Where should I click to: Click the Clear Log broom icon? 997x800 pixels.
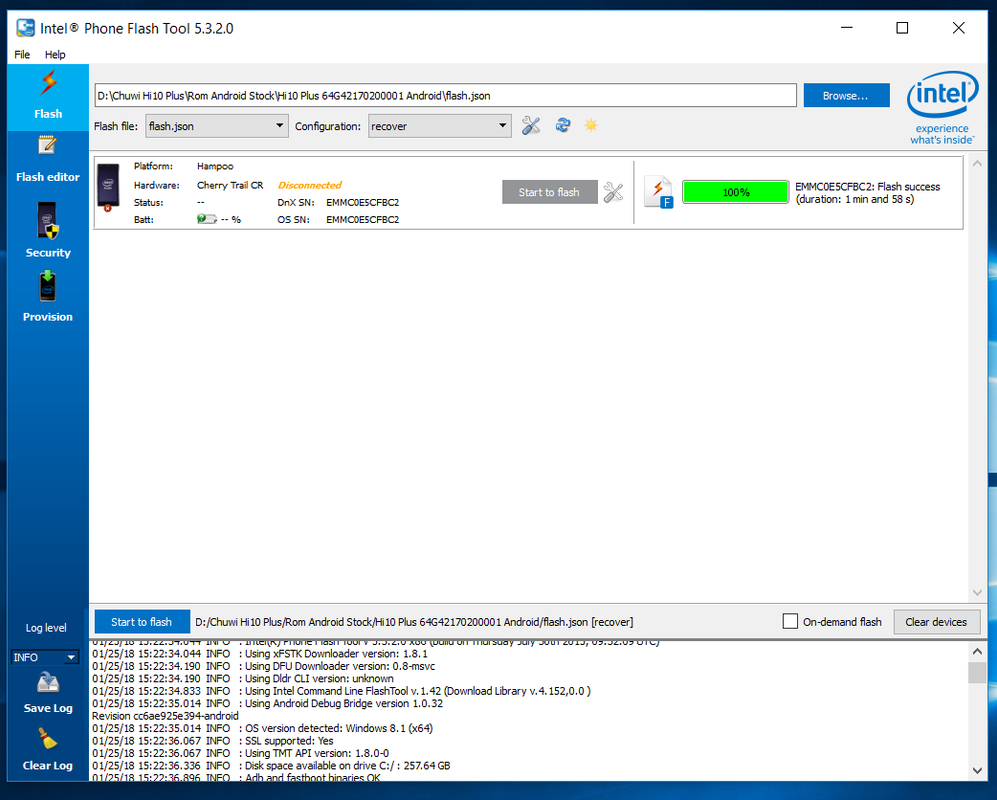[x=48, y=740]
